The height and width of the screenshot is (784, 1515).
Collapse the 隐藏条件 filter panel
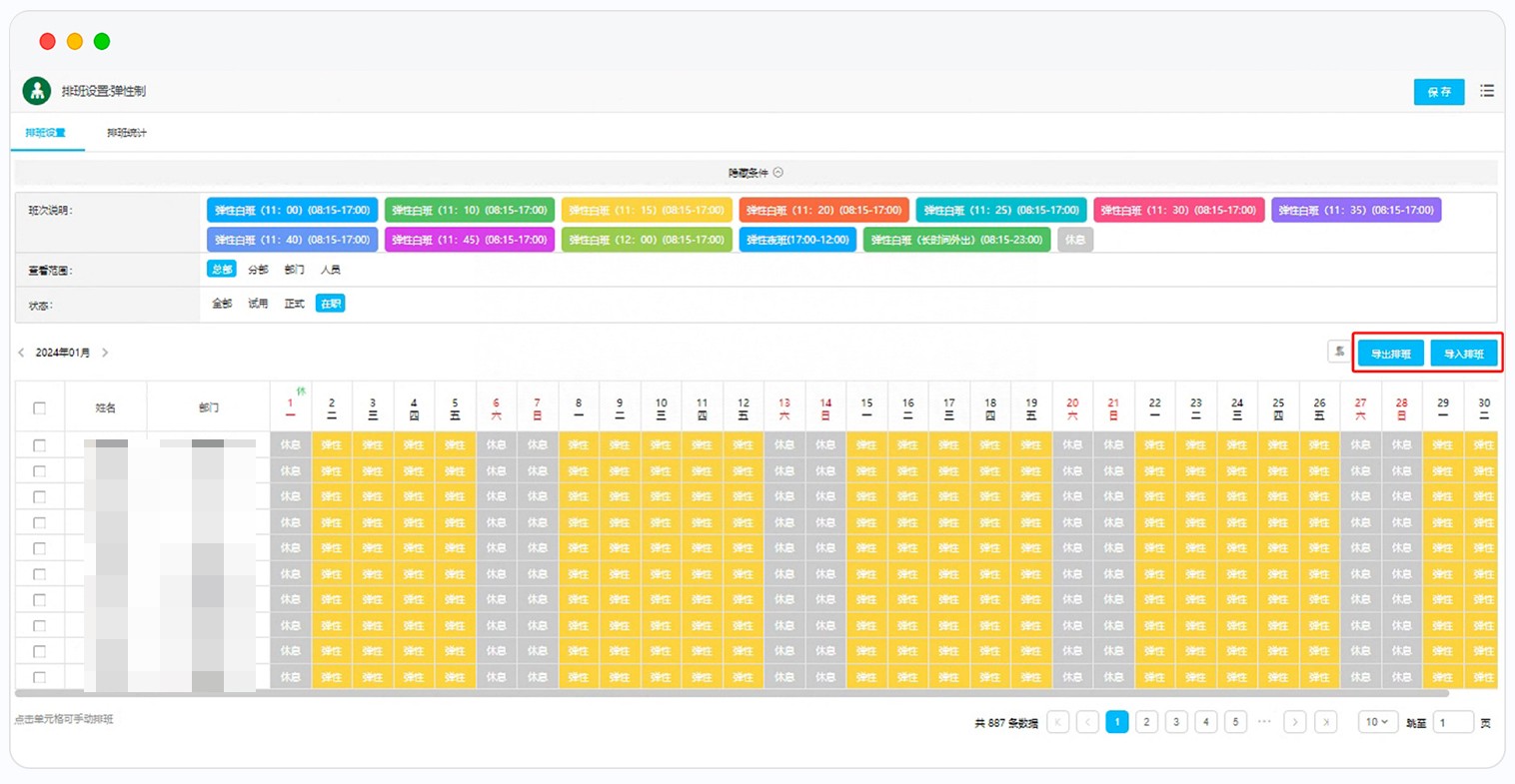pos(756,173)
